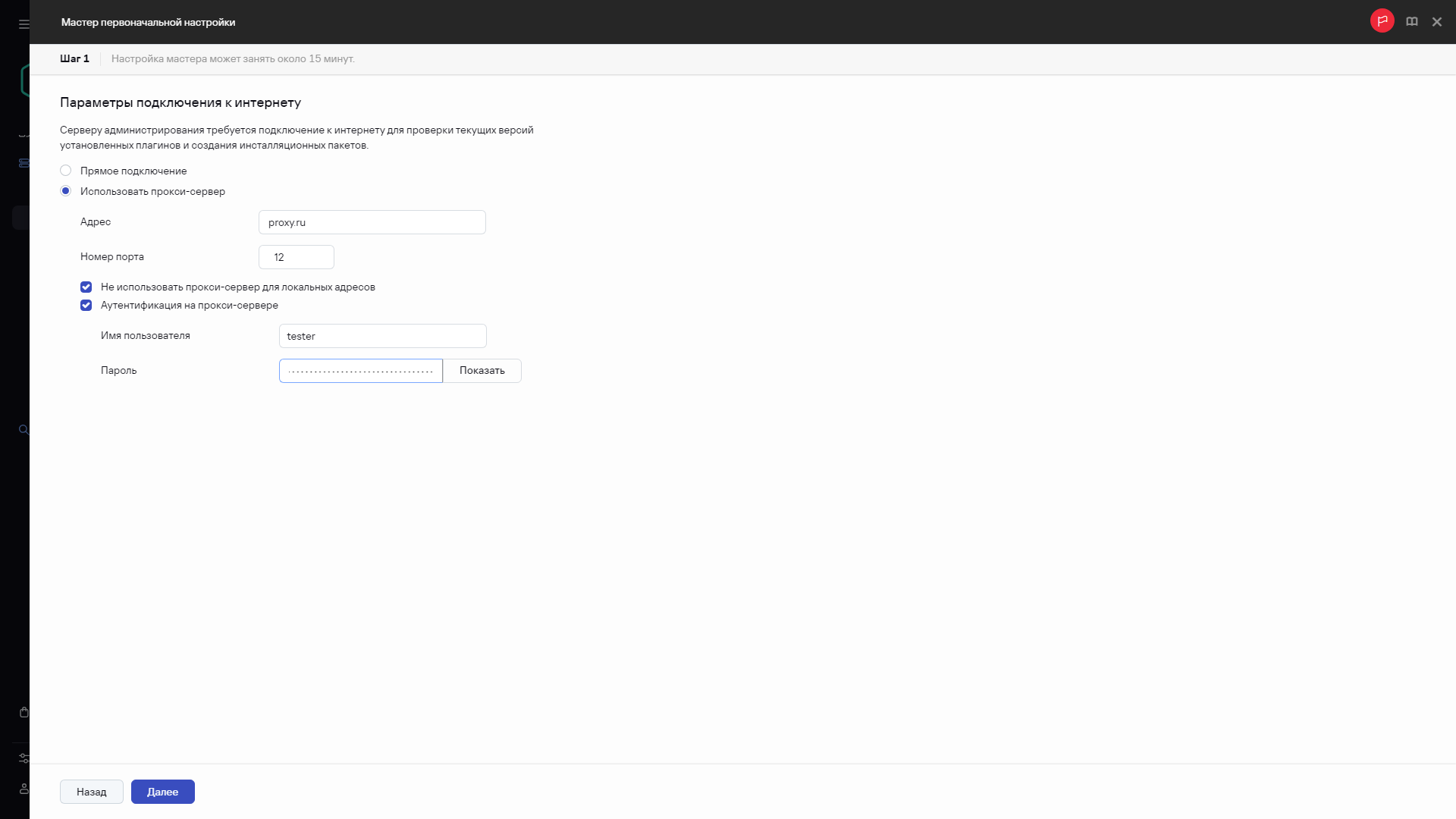This screenshot has height=819, width=1456.
Task: Click the 'Номер порта' input field
Action: 296,257
